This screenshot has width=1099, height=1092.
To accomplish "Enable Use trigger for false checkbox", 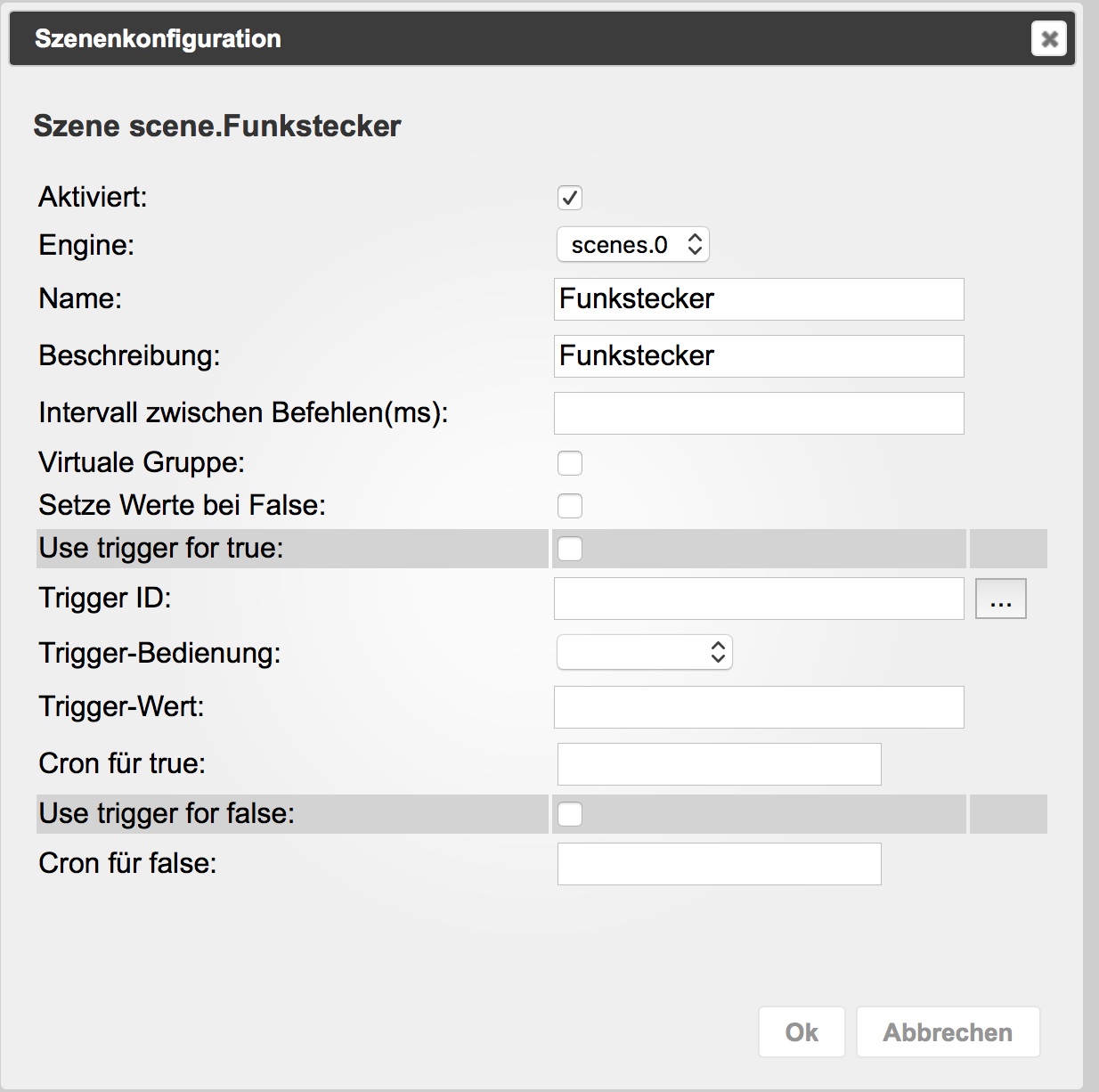I will [x=570, y=814].
